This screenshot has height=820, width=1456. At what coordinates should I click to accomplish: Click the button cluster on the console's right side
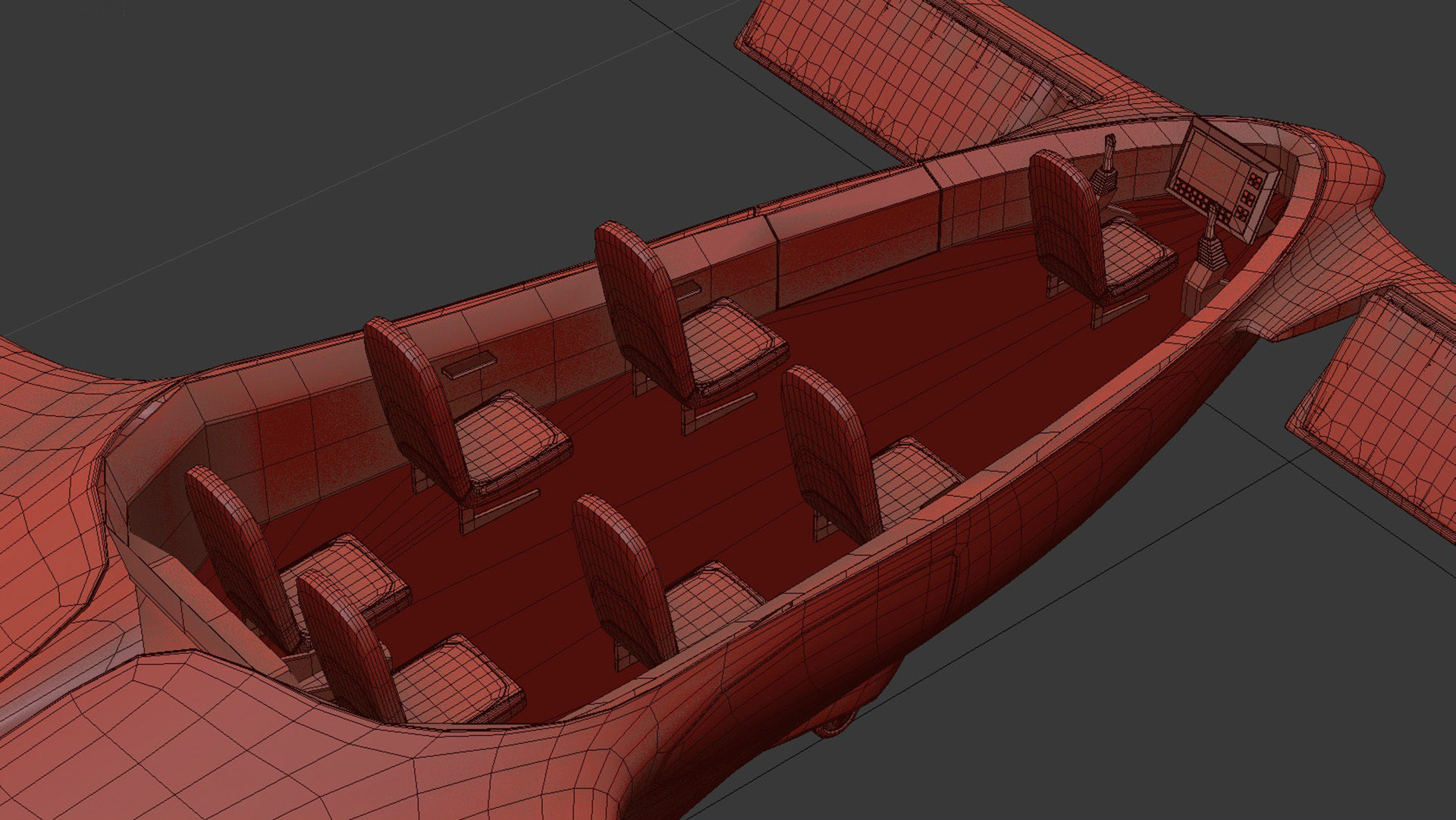(1249, 199)
